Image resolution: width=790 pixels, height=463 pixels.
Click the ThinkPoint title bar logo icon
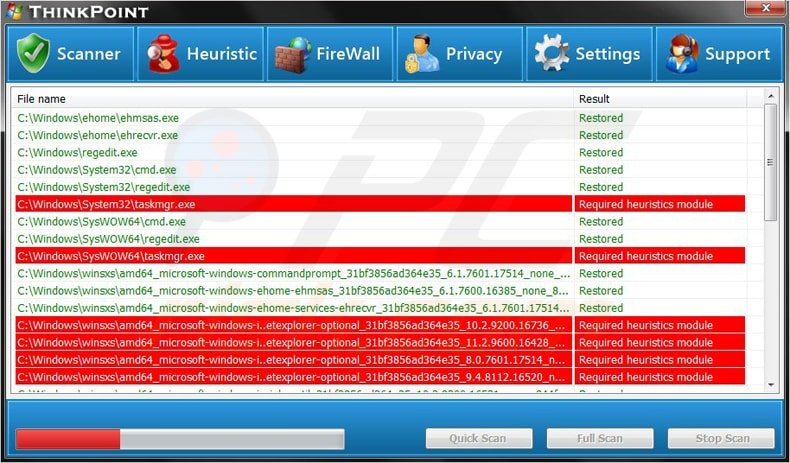coord(15,11)
